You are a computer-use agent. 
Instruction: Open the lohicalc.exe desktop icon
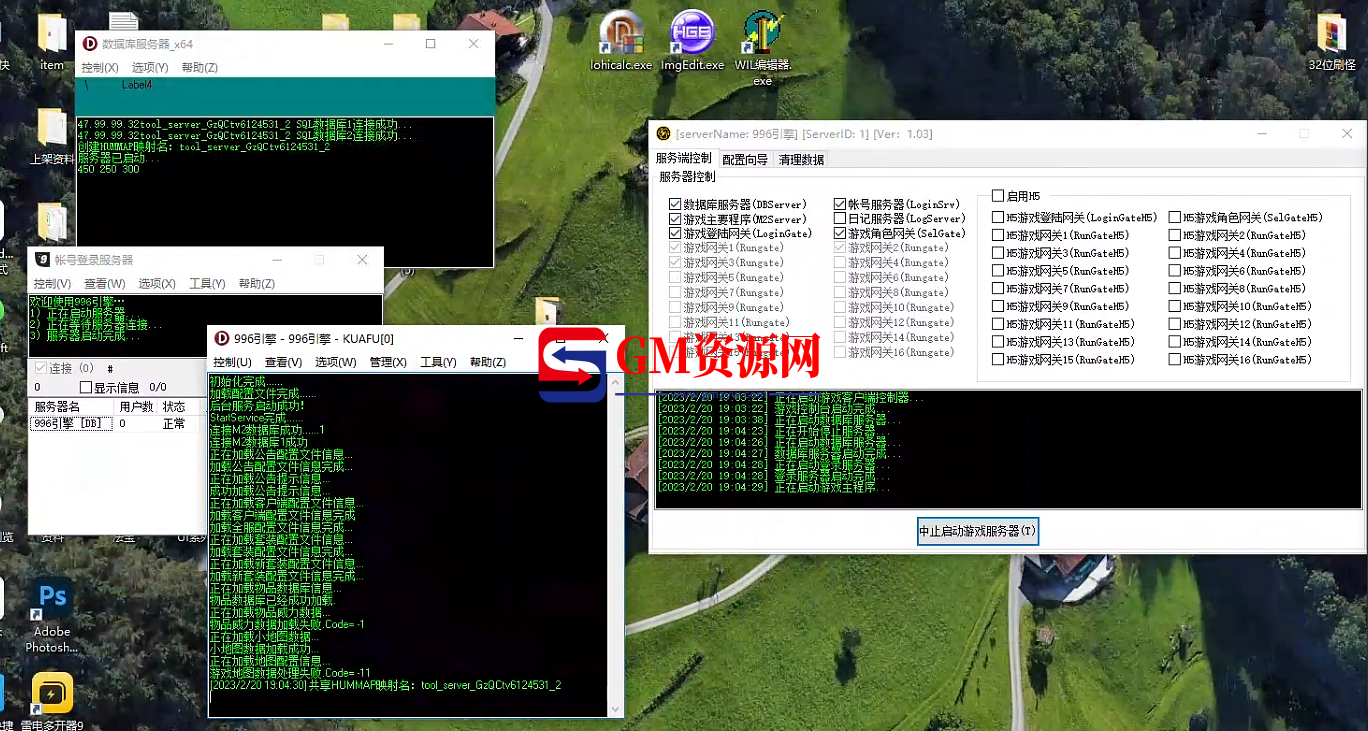(621, 40)
